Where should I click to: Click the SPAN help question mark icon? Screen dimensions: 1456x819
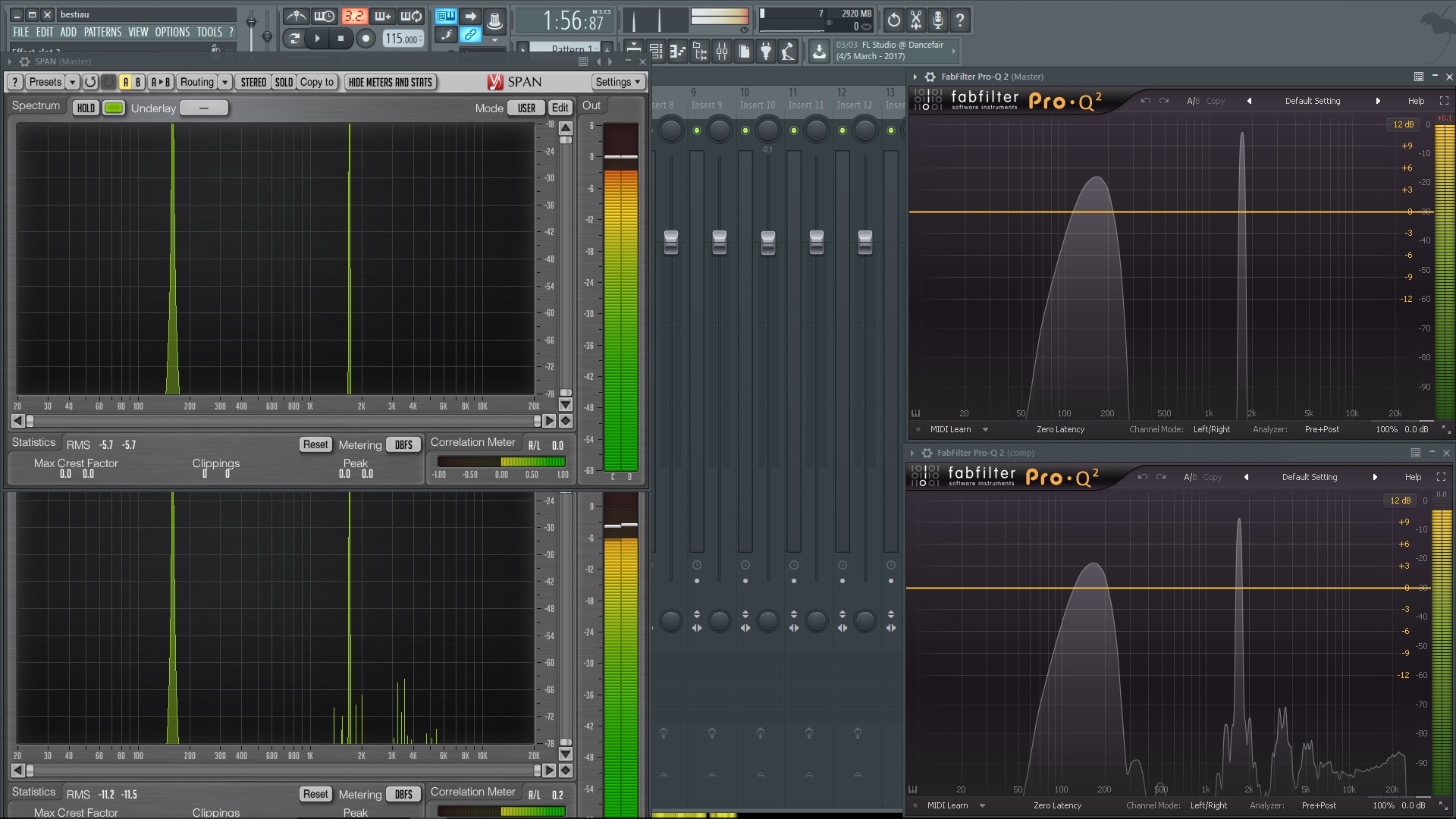[14, 81]
